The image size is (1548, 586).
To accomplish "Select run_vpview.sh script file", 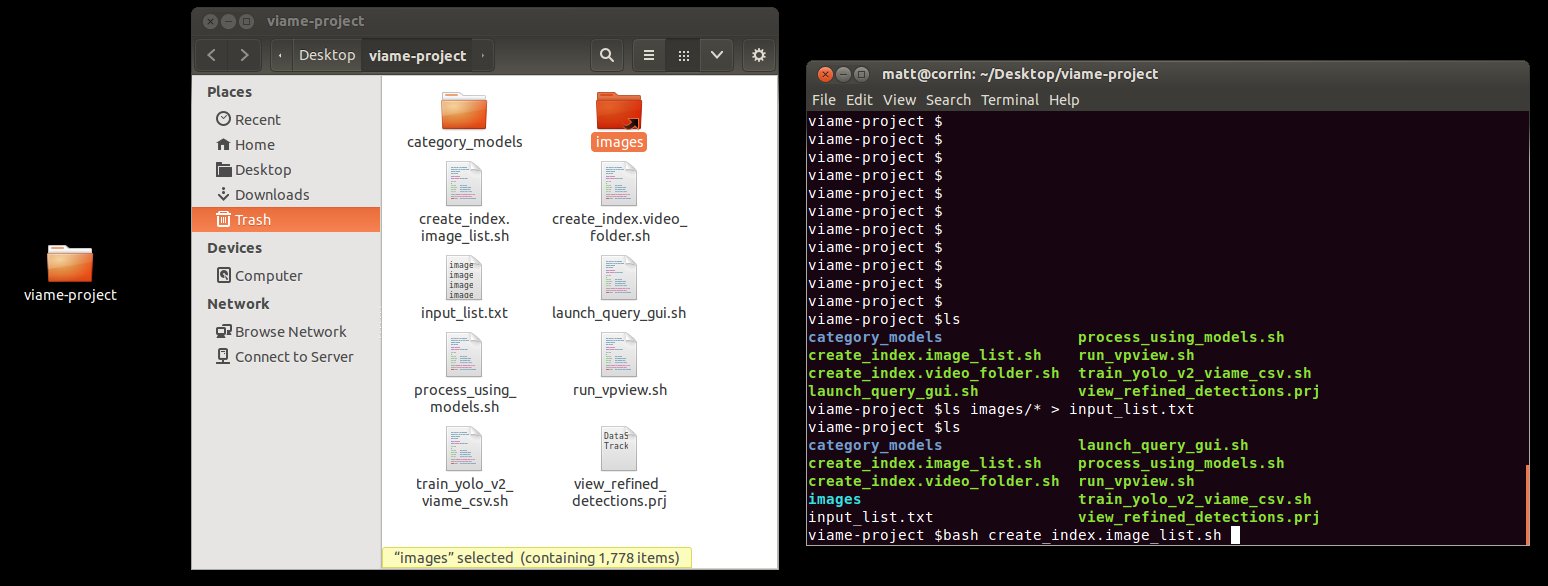I will 619,354.
